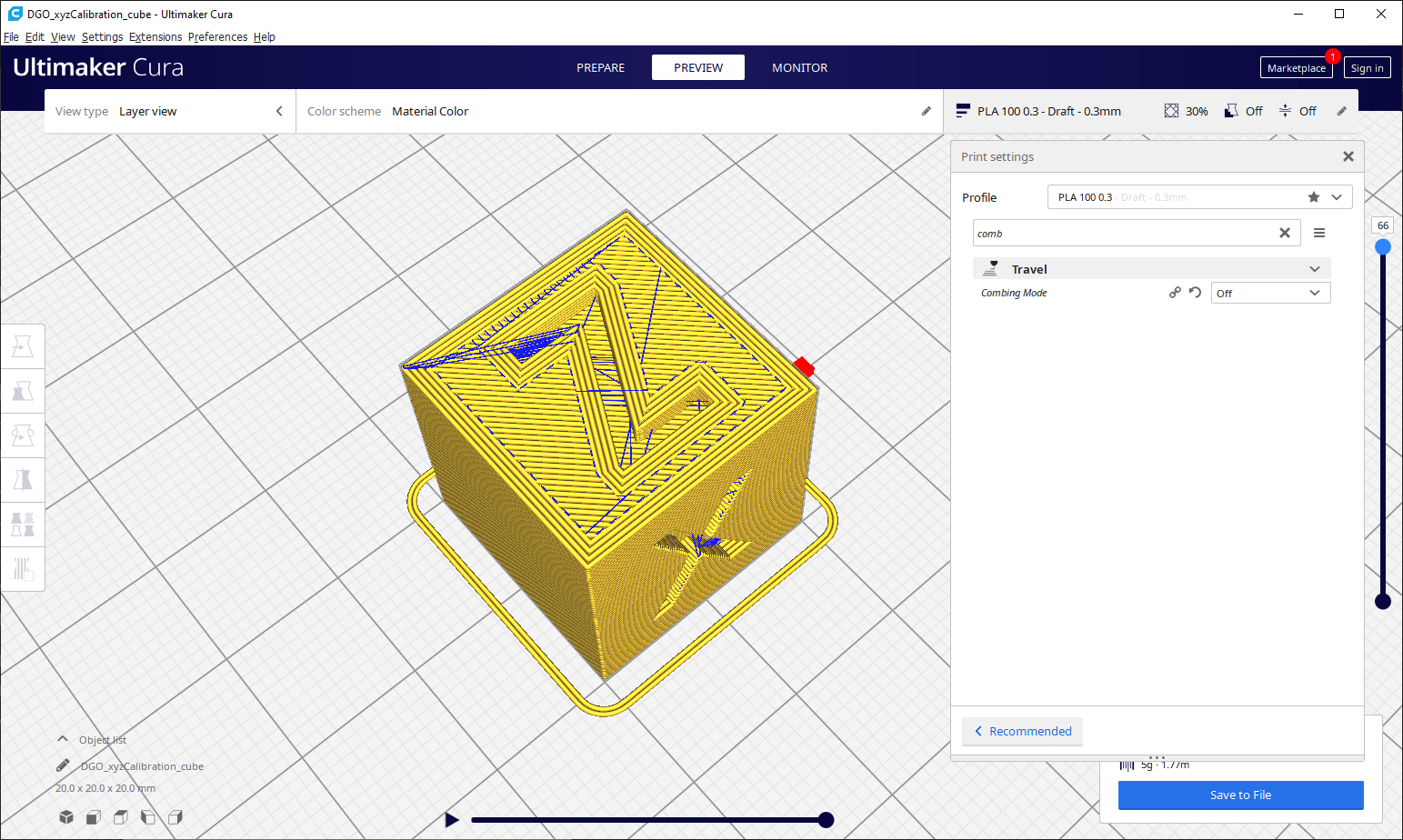Image resolution: width=1403 pixels, height=840 pixels.
Task: Open the Color scheme Material Color dropdown
Action: click(619, 111)
